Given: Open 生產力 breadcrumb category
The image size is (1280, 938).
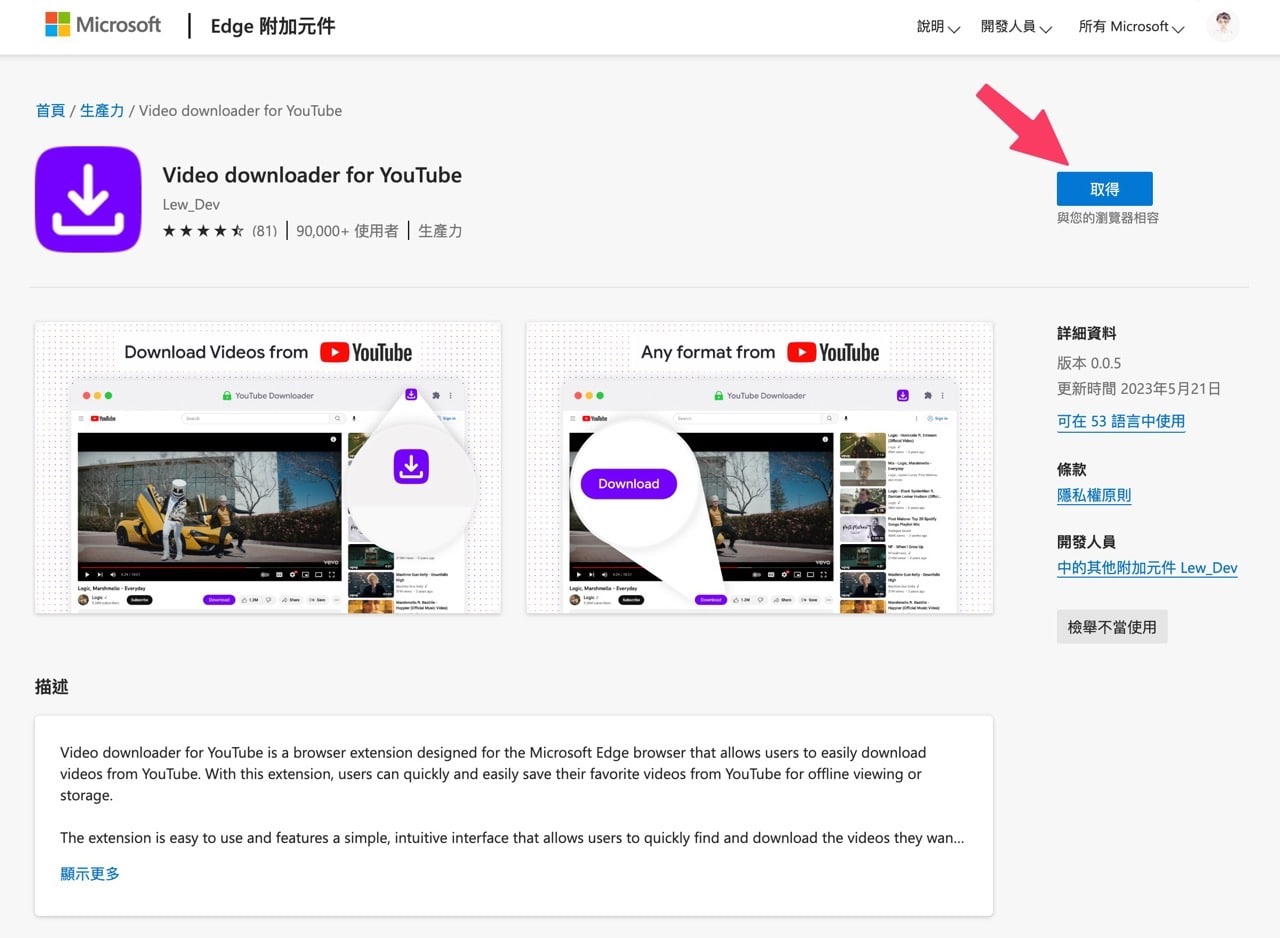Looking at the screenshot, I should point(102,110).
